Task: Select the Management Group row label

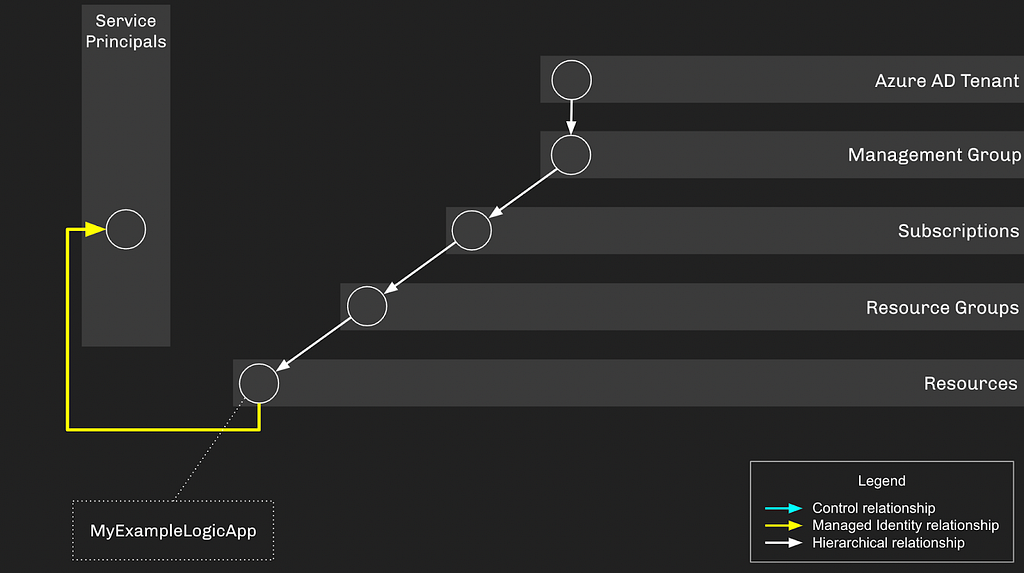Action: 934,155
